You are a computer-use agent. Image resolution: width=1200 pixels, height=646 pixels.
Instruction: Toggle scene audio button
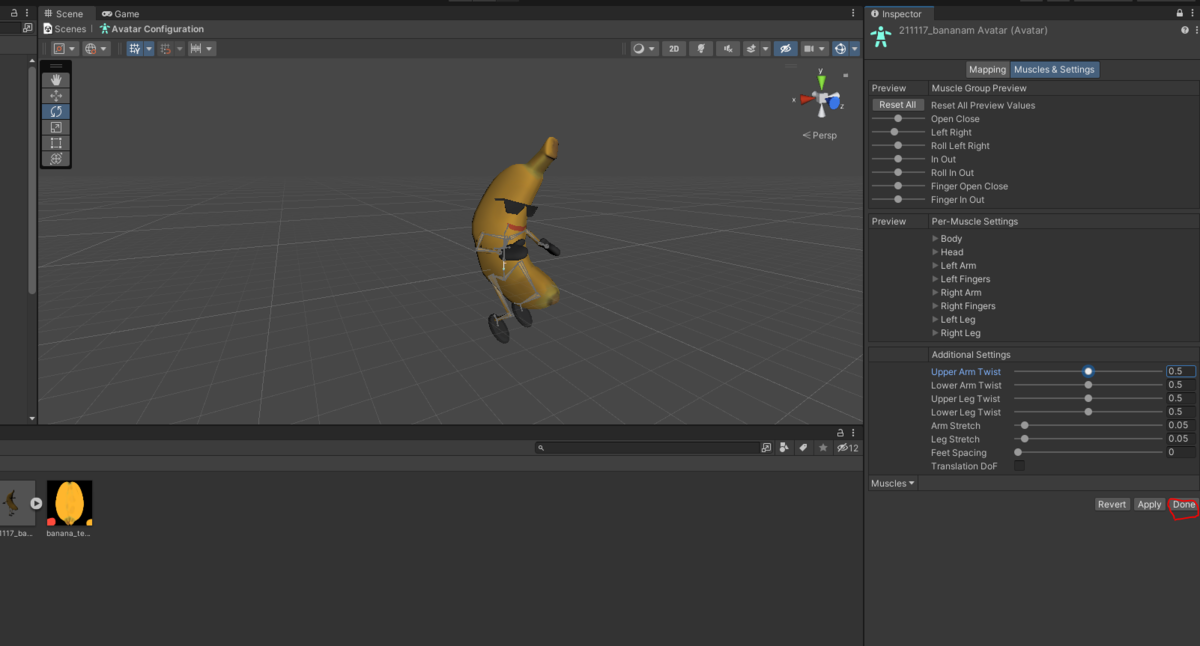point(729,49)
